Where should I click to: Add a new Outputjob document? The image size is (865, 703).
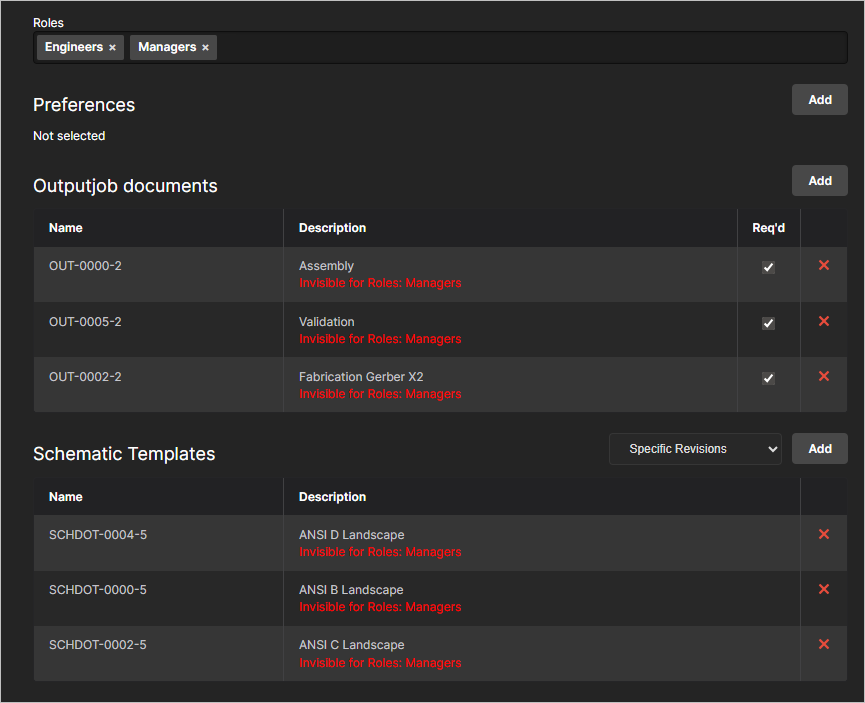click(820, 181)
